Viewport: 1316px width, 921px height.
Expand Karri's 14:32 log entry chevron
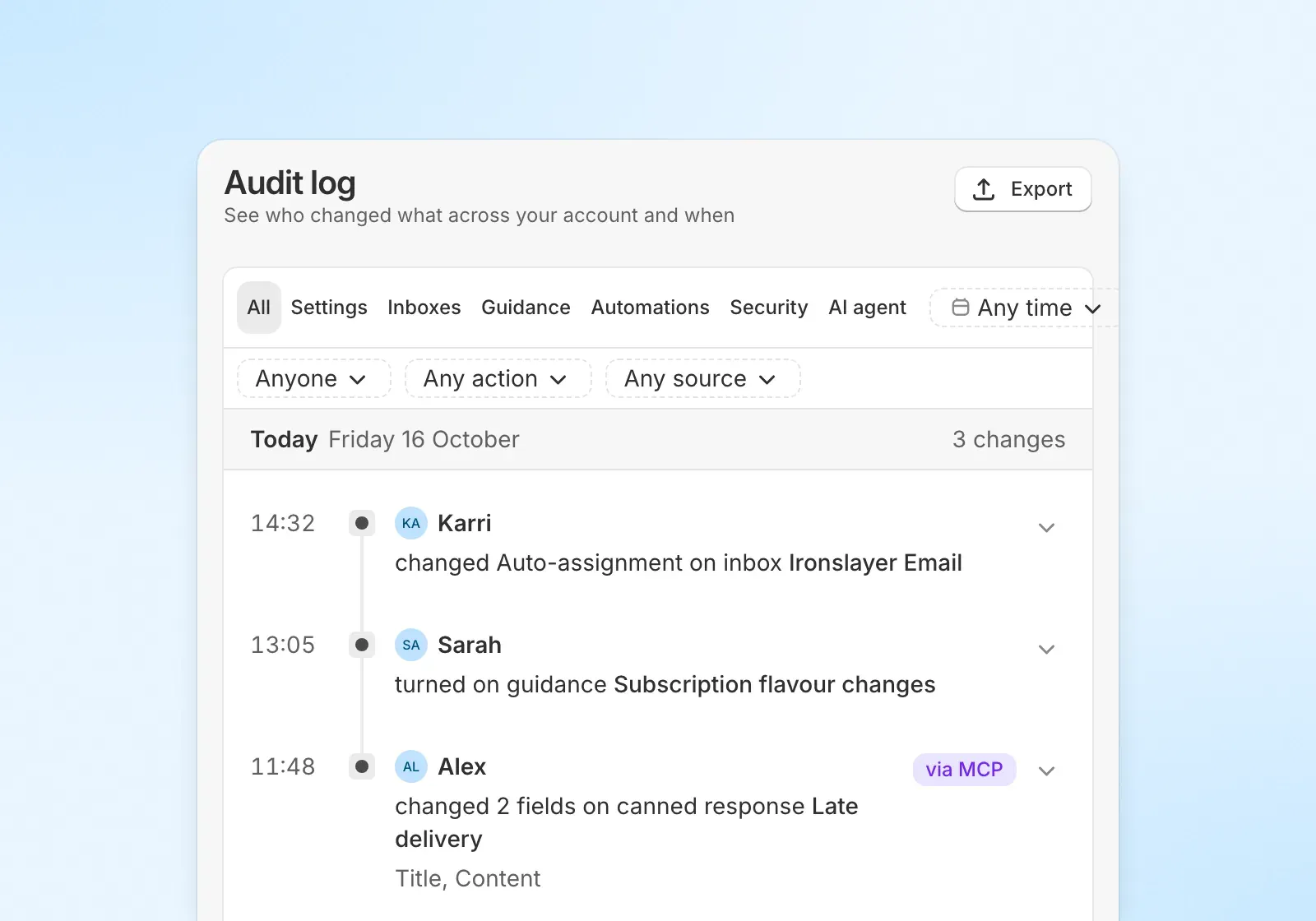[x=1046, y=527]
